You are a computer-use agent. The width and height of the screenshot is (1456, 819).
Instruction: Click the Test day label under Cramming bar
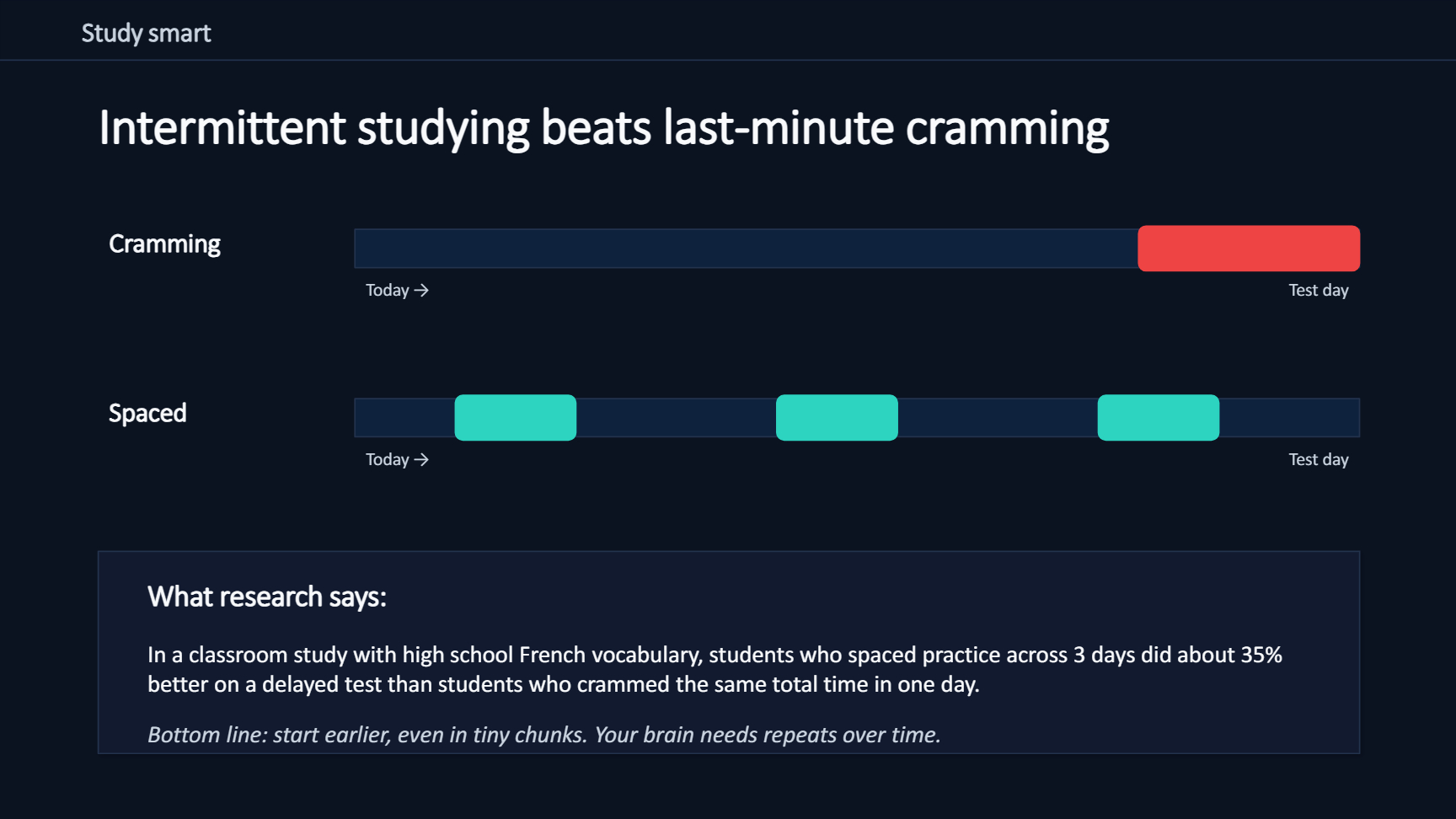click(x=1319, y=290)
